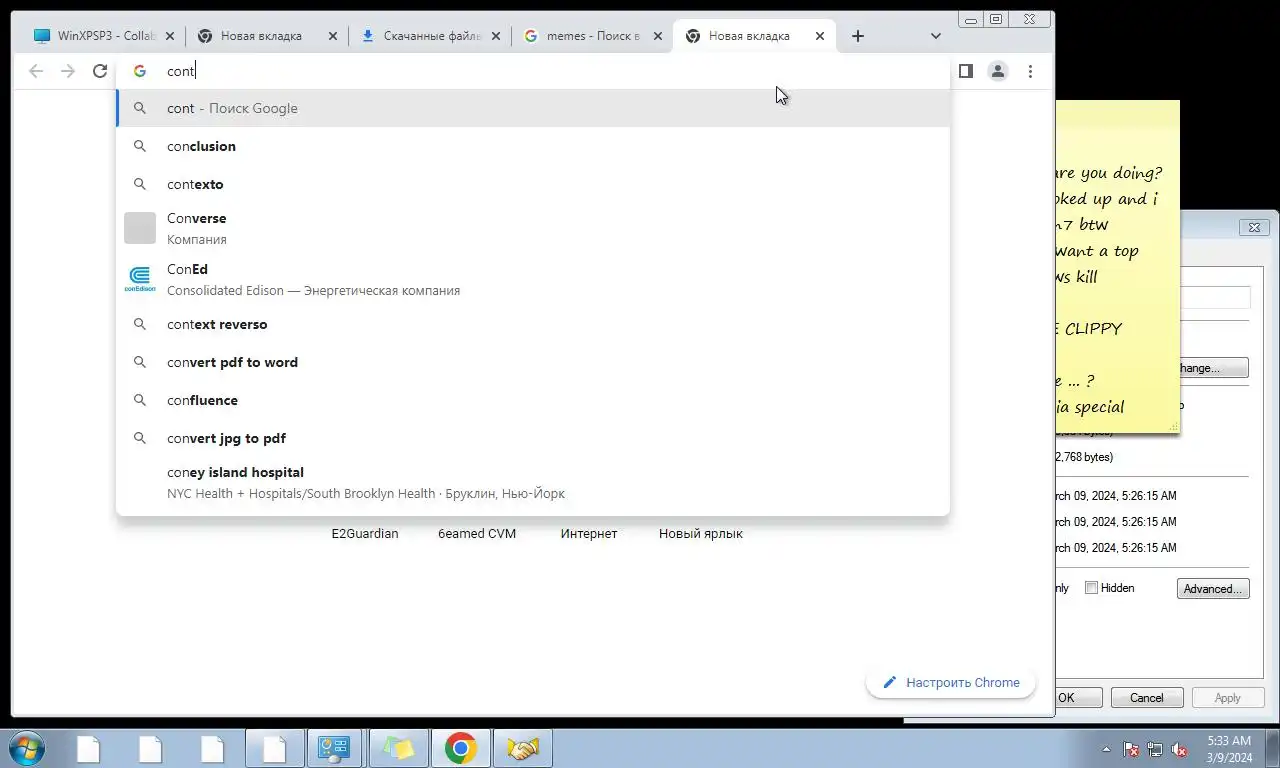Choose the 'convert jpg to pdf' suggestion

pos(533,438)
